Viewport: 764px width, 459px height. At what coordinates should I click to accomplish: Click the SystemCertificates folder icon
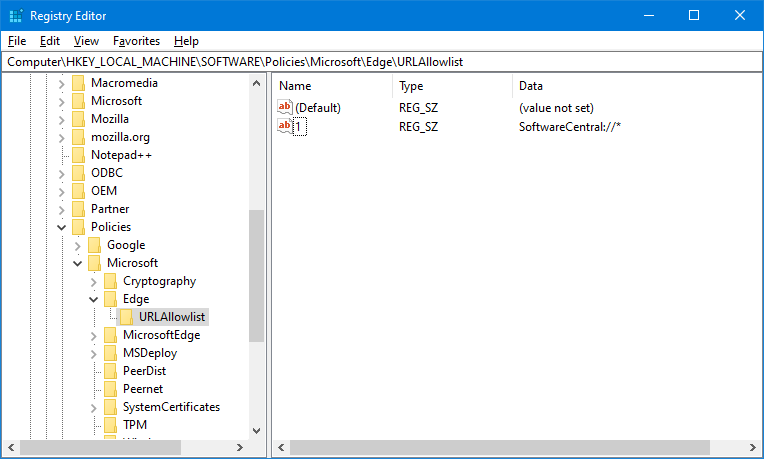[111, 407]
